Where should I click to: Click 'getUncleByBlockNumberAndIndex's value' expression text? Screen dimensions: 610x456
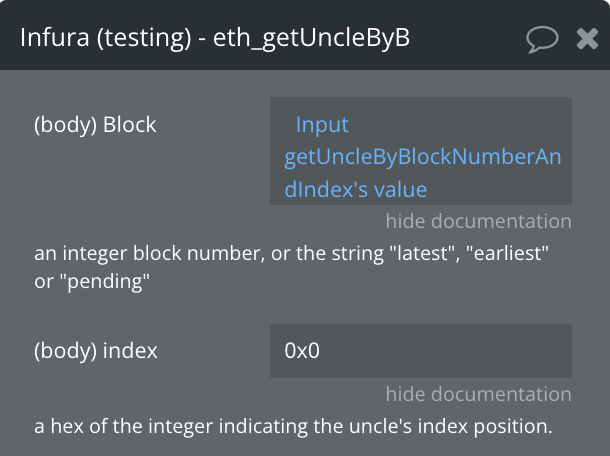420,157
